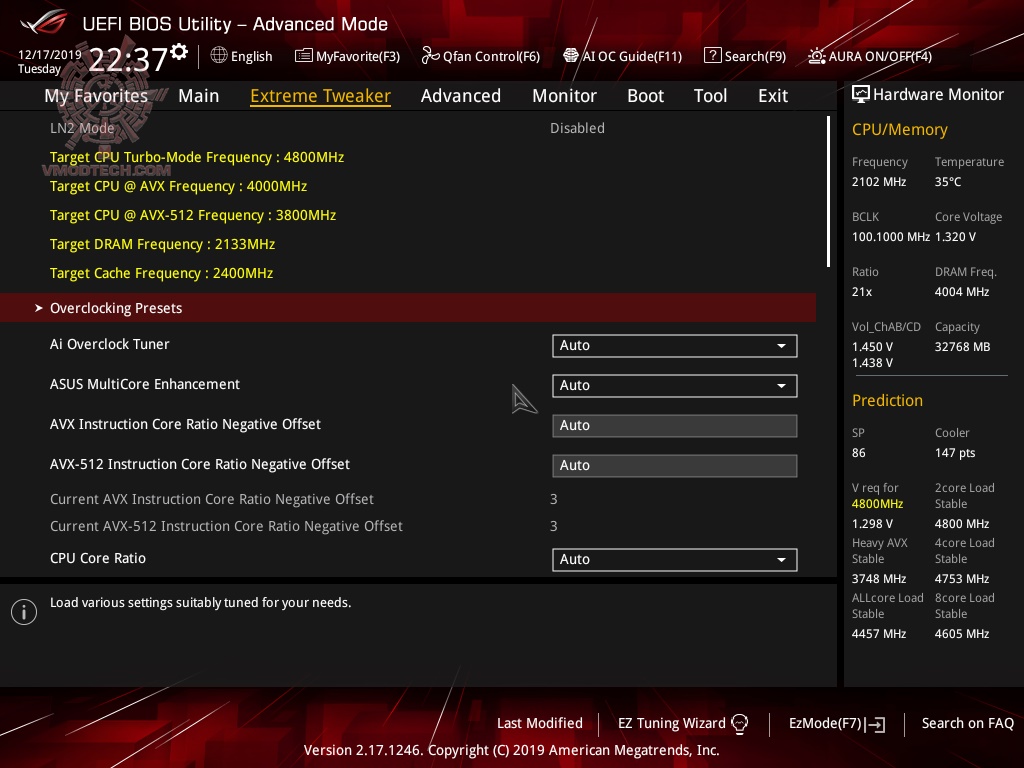Click the 32768 MB capacity value
1024x768 pixels.
point(962,347)
